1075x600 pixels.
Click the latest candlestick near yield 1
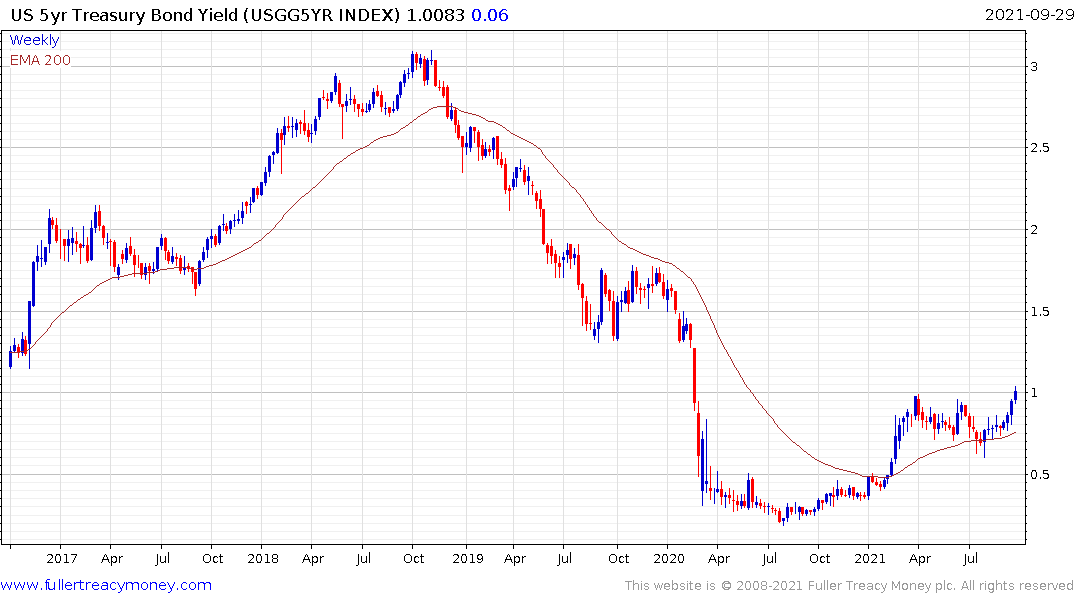click(1015, 394)
